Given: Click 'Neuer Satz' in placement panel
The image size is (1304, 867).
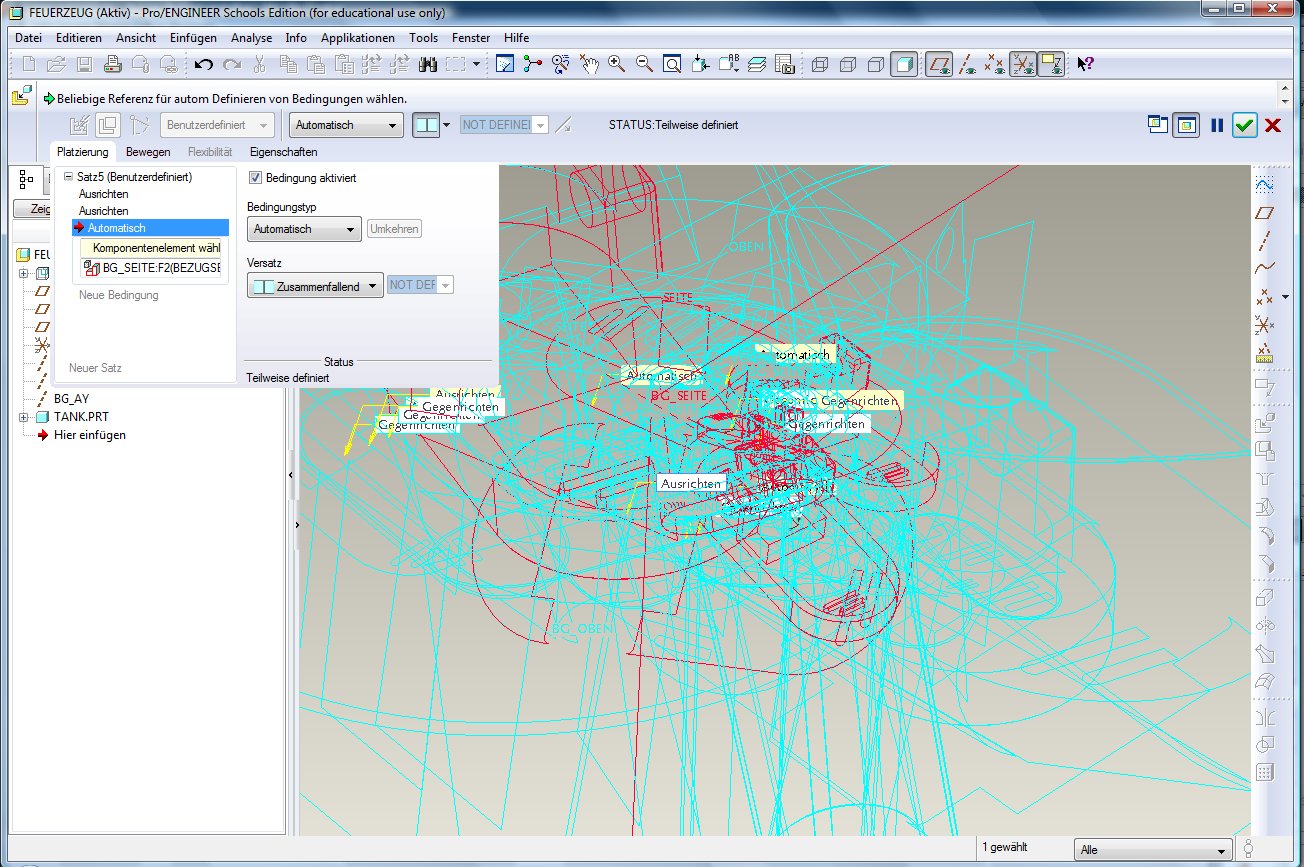Looking at the screenshot, I should point(95,368).
